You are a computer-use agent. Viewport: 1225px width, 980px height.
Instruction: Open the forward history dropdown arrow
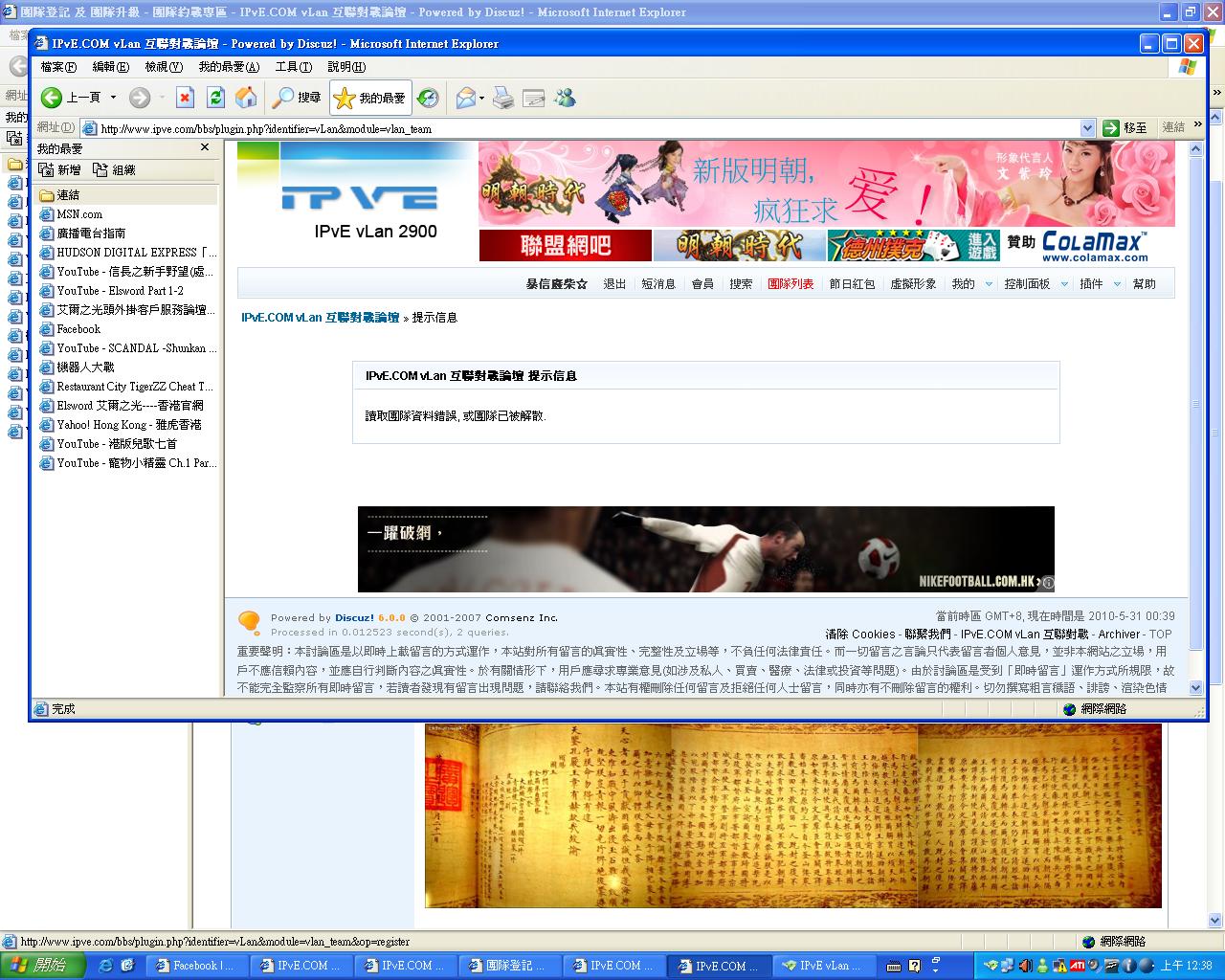pos(162,98)
